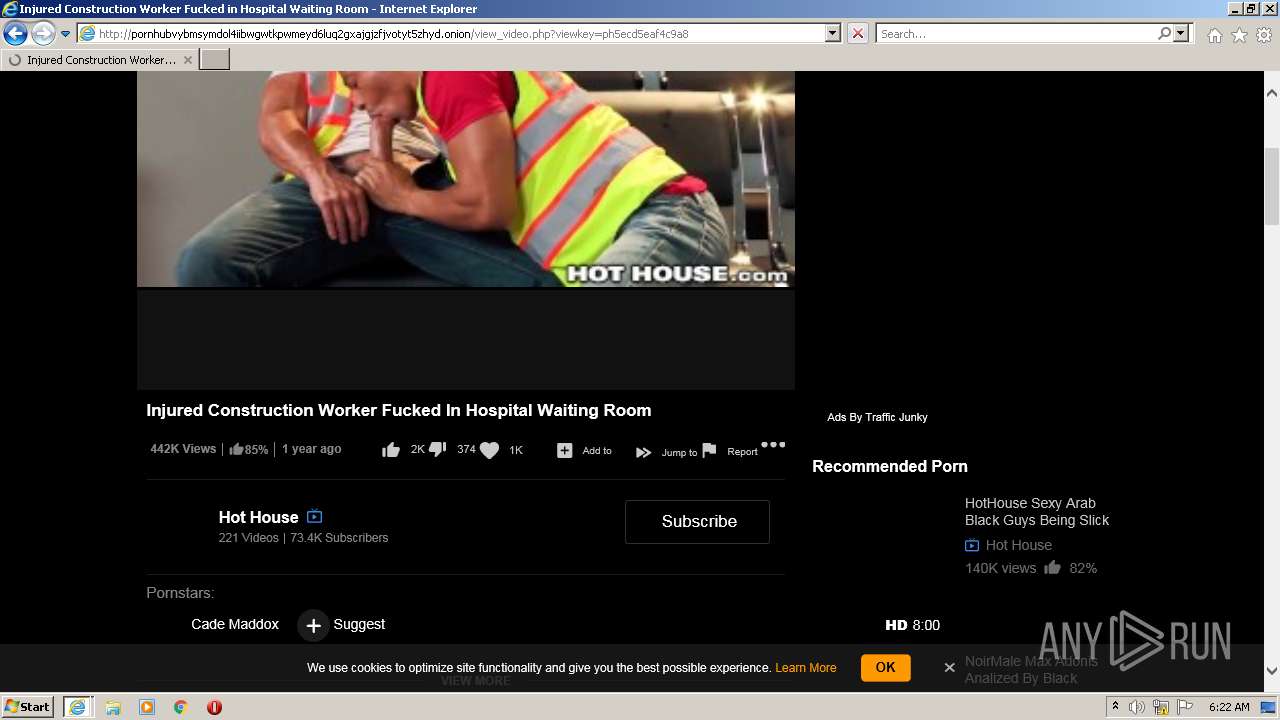1280x720 pixels.
Task: Follow the Learn More cookie link
Action: pyautogui.click(x=805, y=668)
